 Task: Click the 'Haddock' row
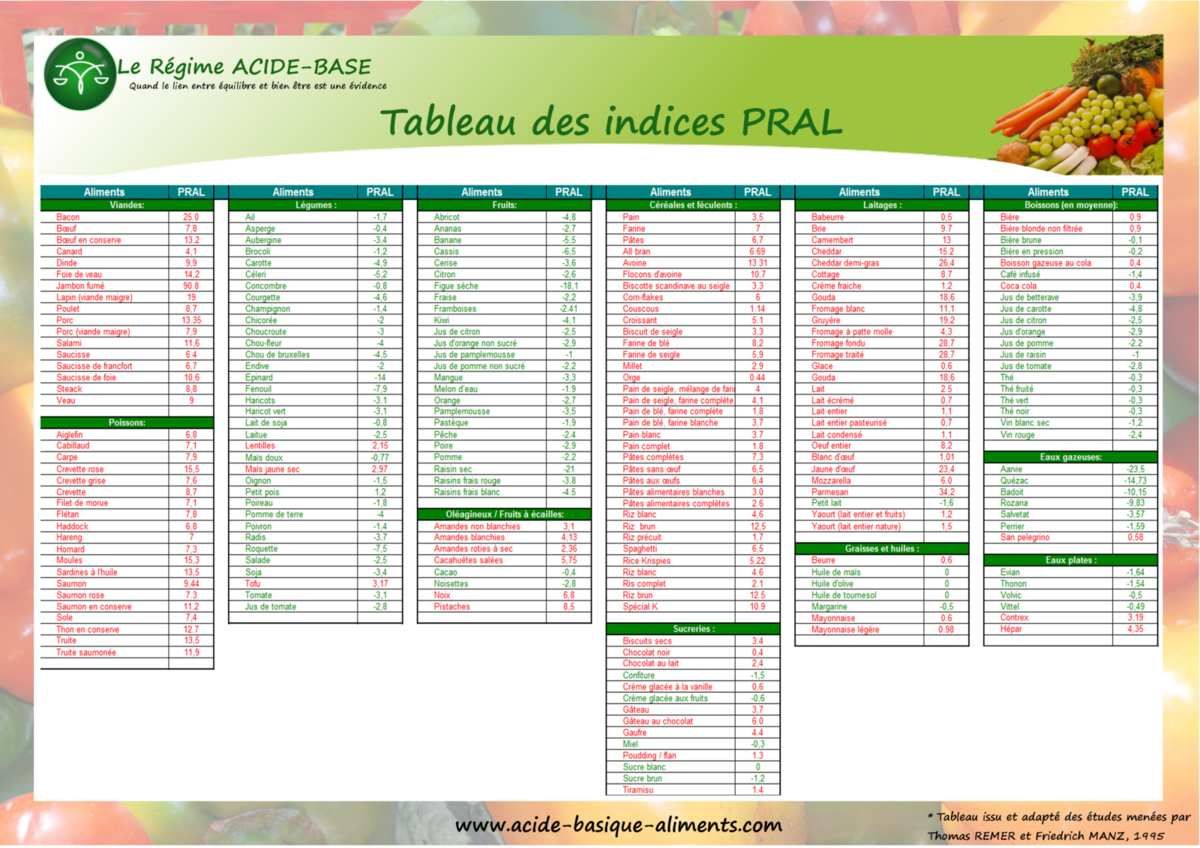coord(127,526)
